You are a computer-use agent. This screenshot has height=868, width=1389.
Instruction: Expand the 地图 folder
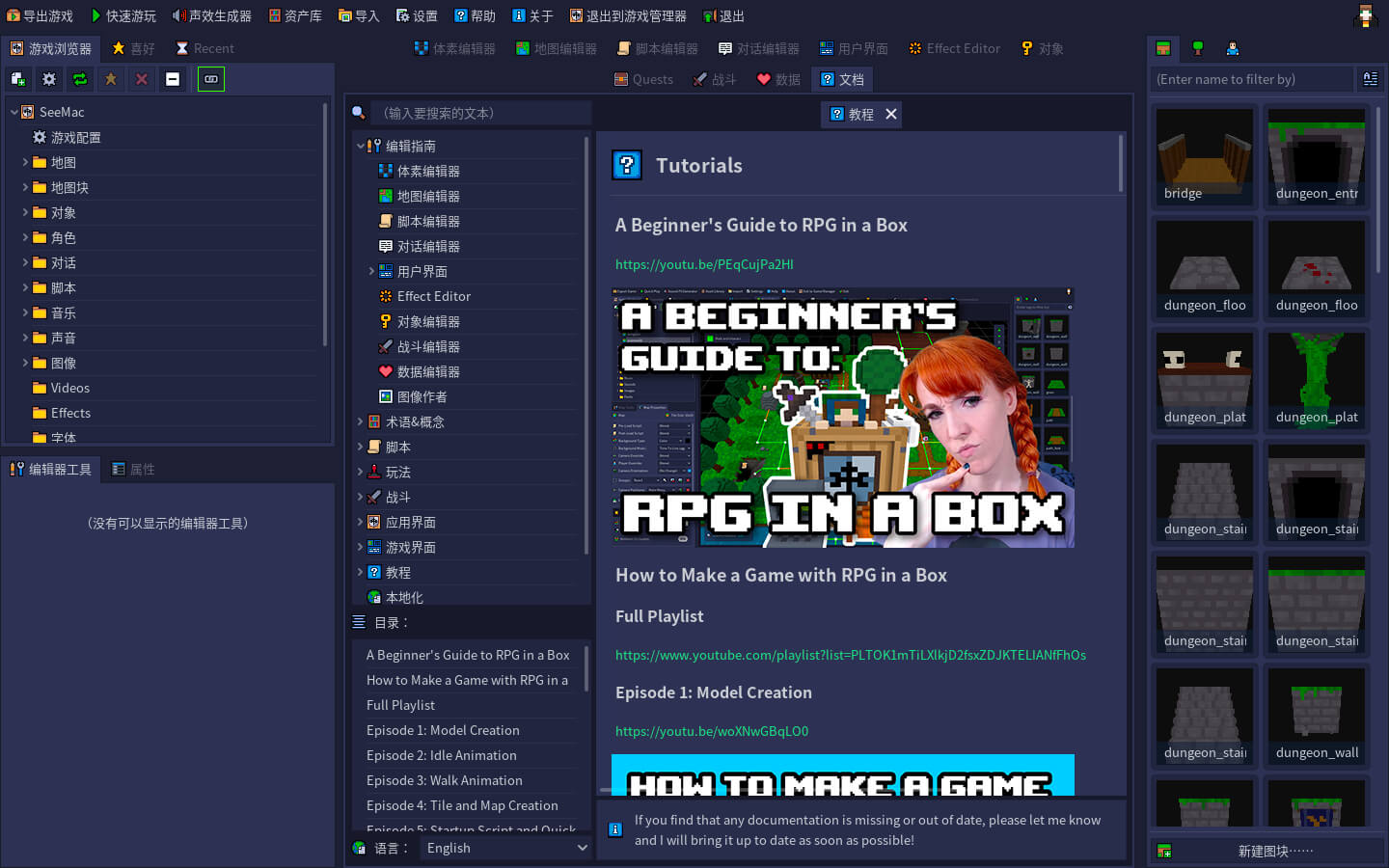pyautogui.click(x=25, y=162)
